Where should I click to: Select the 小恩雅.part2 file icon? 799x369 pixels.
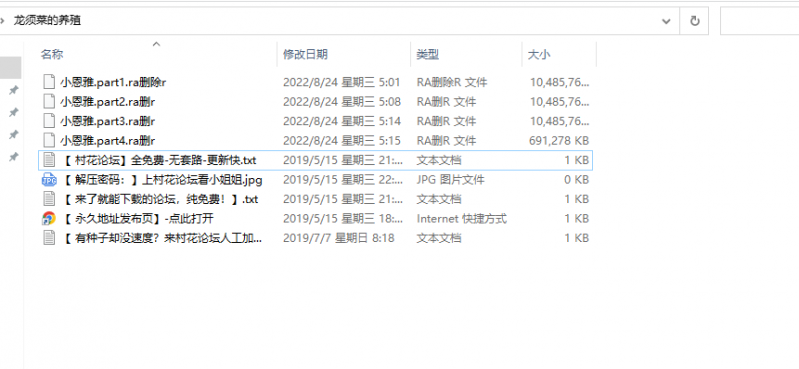tap(49, 101)
